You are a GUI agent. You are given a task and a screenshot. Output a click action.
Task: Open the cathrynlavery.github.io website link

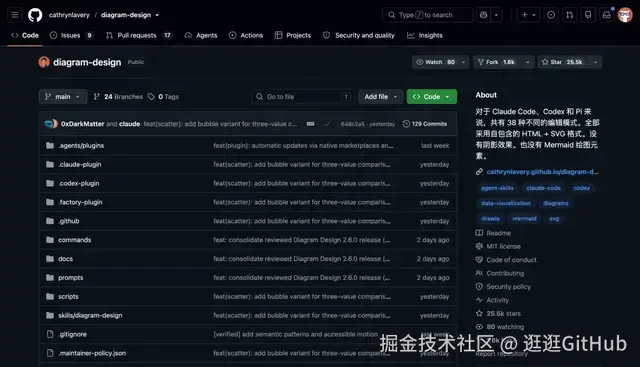(x=542, y=171)
